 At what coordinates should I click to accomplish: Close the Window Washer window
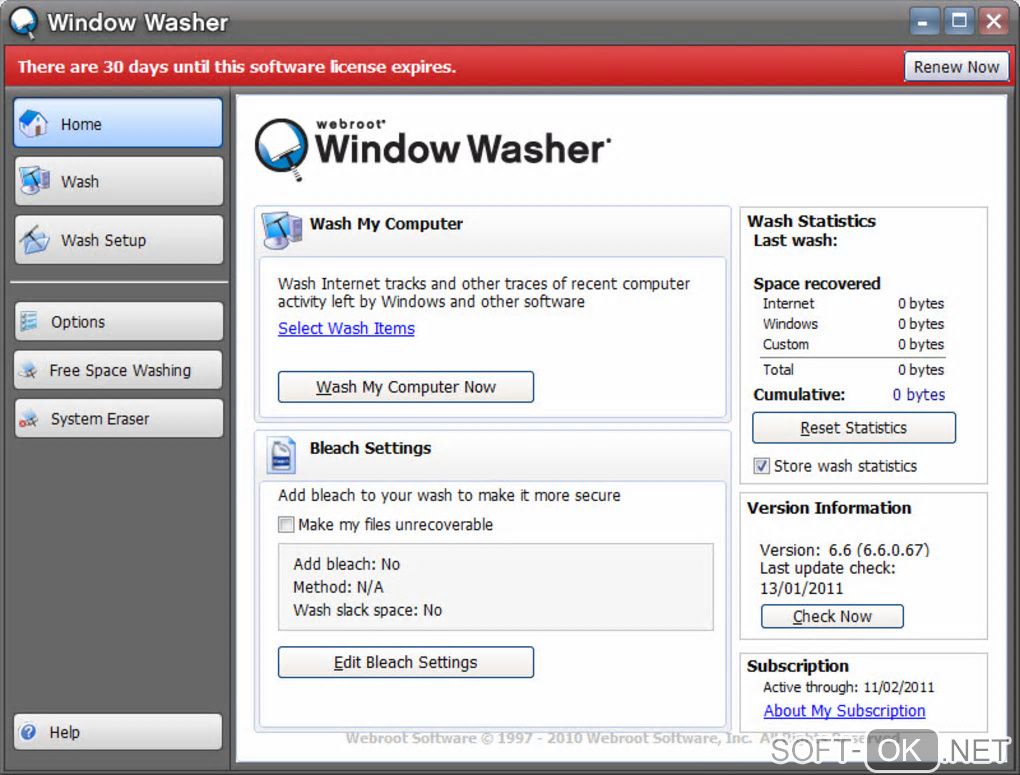pos(994,21)
